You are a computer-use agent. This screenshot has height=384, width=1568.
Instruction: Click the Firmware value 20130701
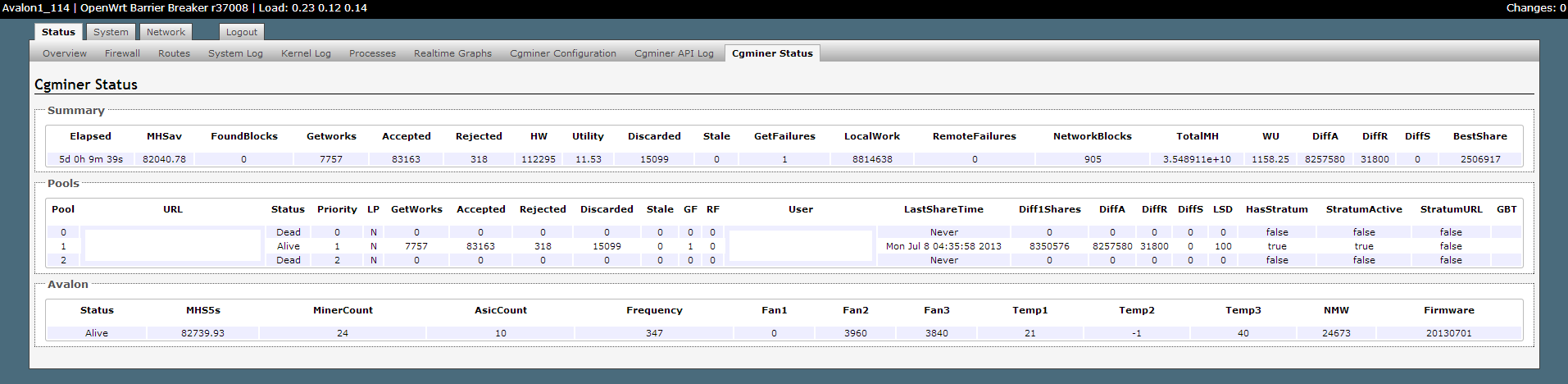coord(1449,333)
